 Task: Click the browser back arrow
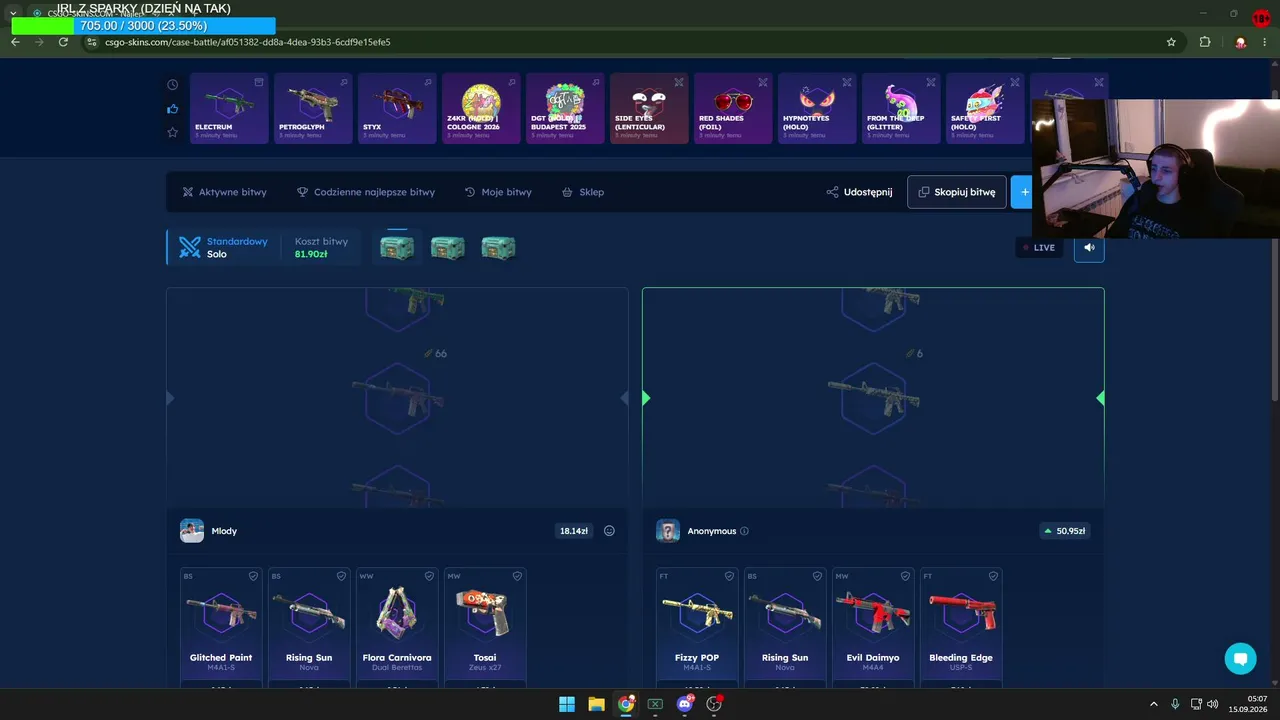coord(15,42)
